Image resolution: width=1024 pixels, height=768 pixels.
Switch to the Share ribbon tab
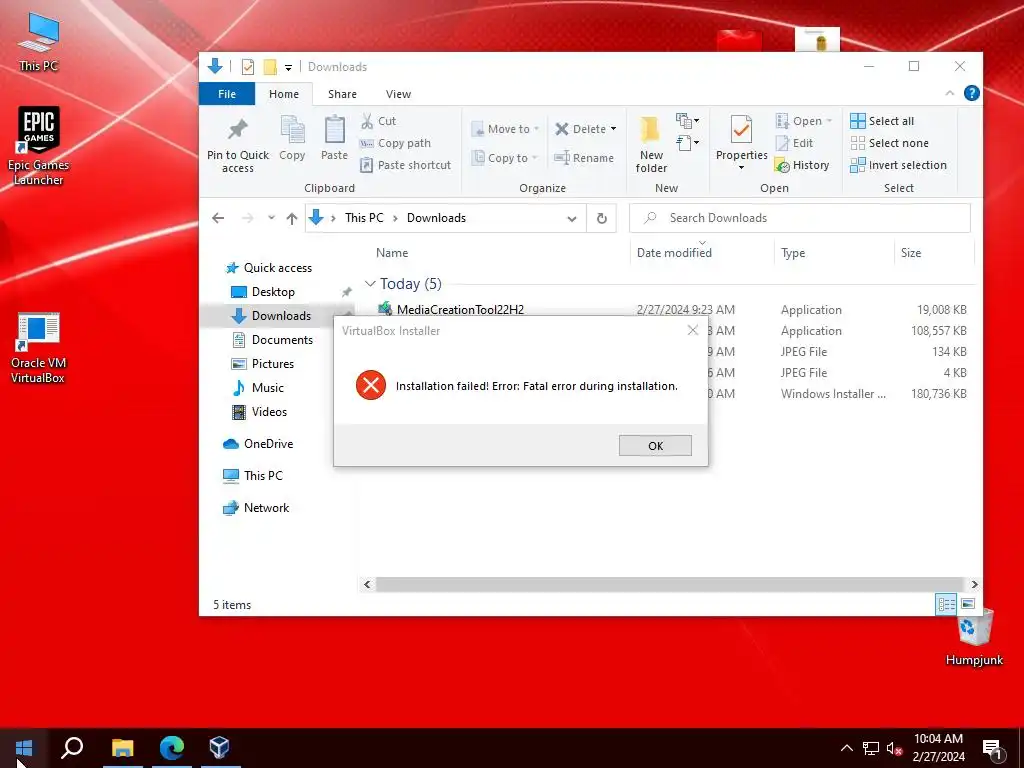pyautogui.click(x=342, y=94)
